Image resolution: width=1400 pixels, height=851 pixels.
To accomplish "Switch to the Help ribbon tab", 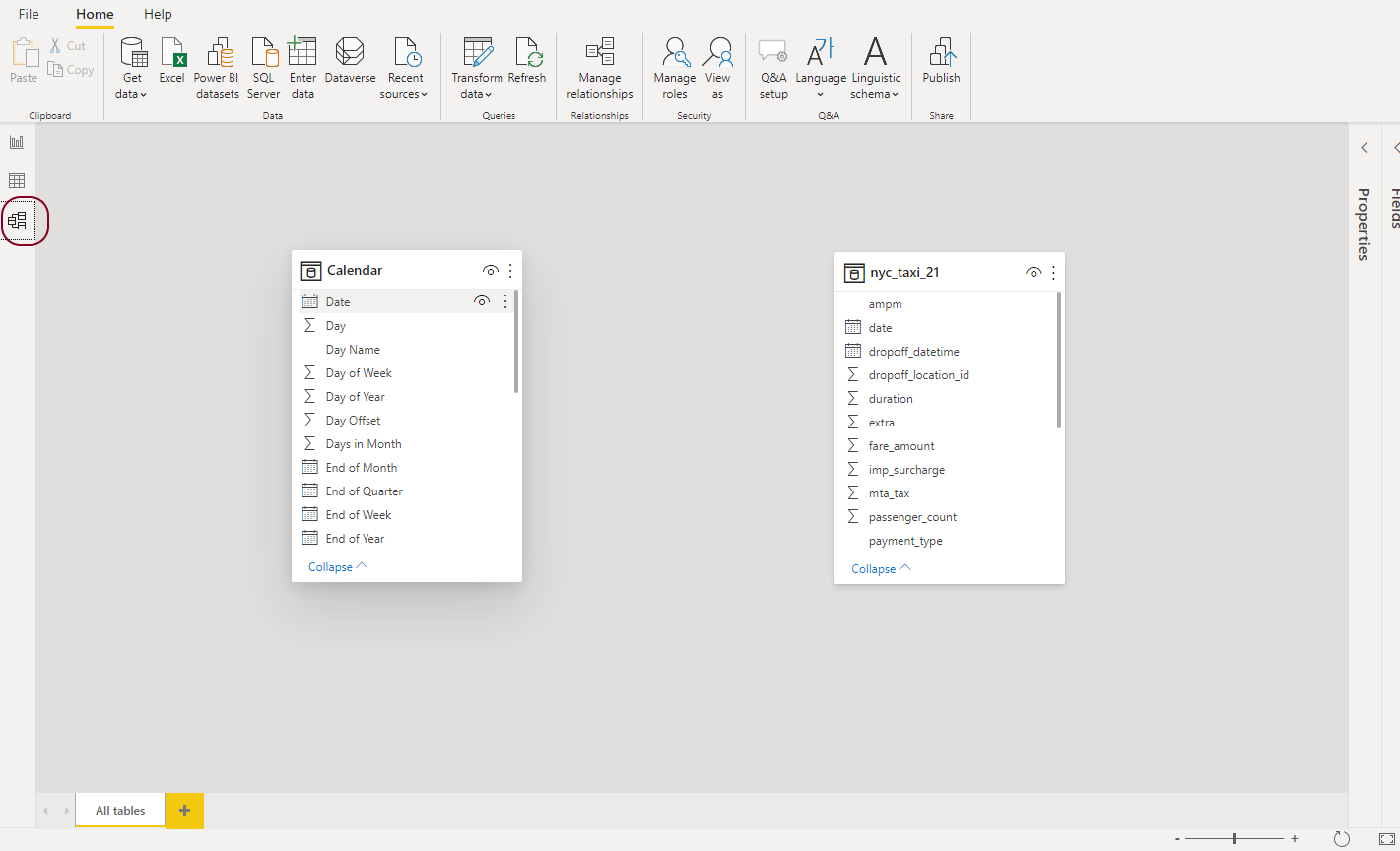I will click(158, 14).
